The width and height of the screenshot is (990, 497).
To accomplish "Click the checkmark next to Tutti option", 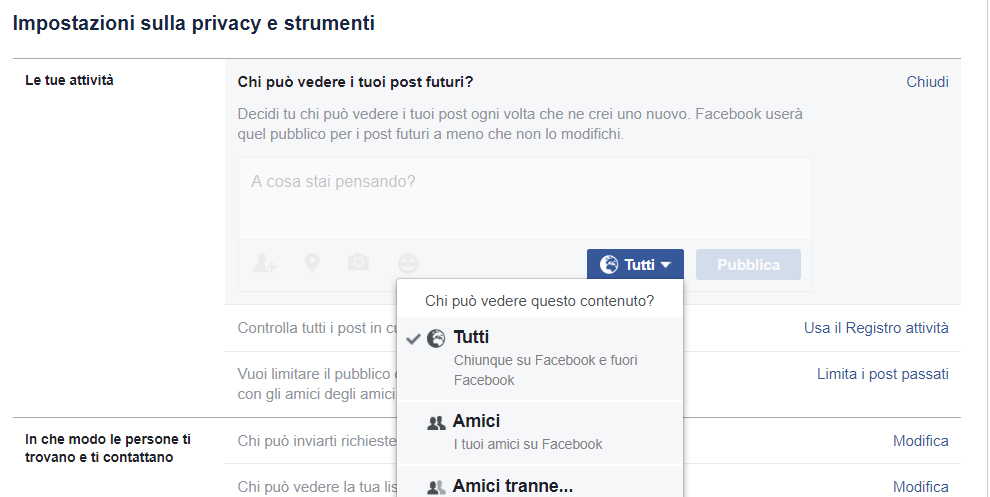I will pos(413,339).
